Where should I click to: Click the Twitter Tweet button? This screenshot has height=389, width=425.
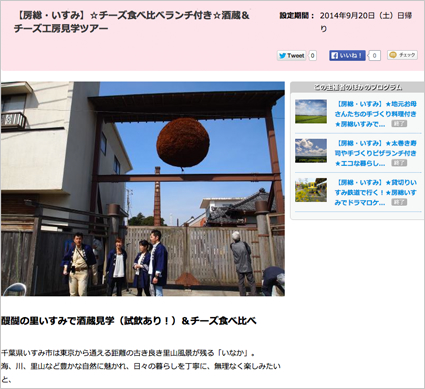tap(292, 56)
